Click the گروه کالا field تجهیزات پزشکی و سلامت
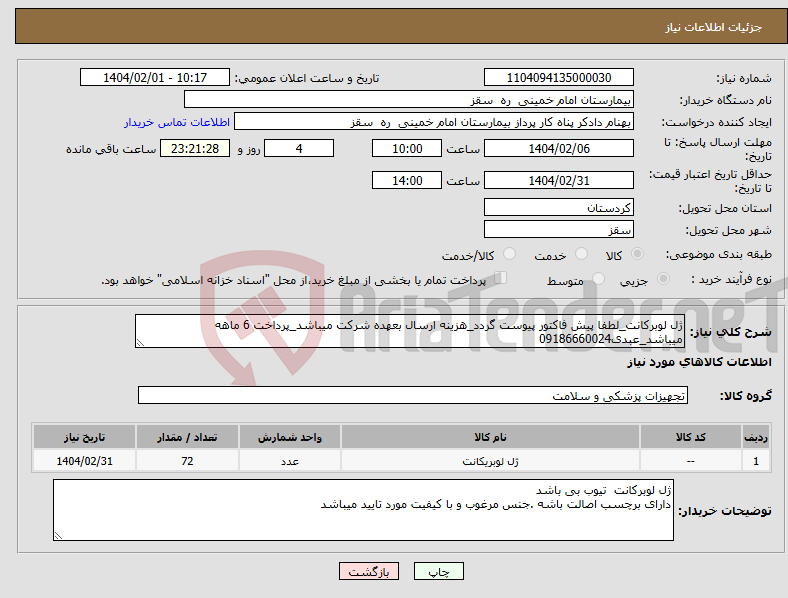 (x=413, y=395)
